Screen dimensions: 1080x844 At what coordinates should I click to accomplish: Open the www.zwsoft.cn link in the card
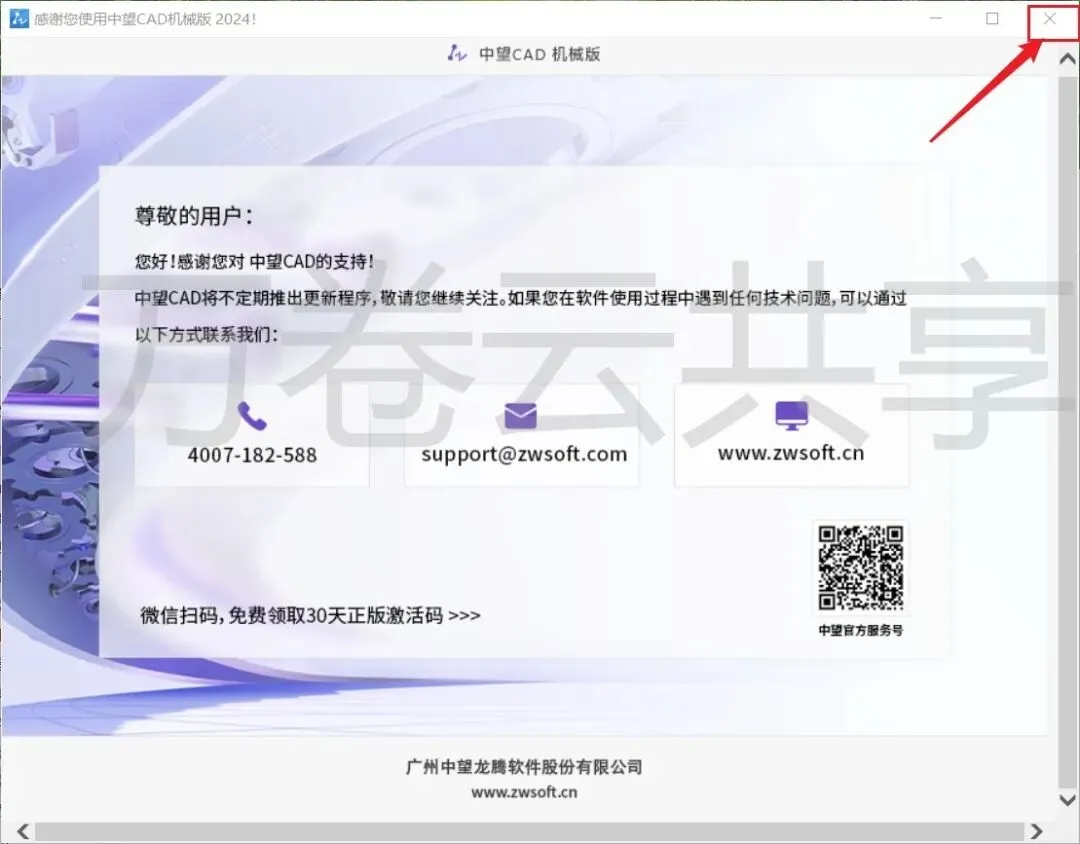791,453
